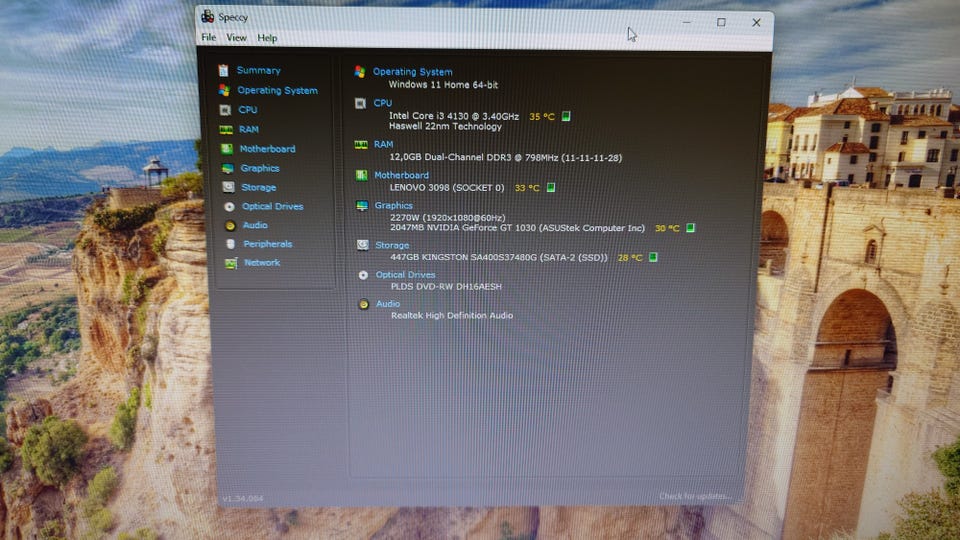Click green indicator beside motherboard temperature
The width and height of the screenshot is (960, 540).
click(x=550, y=187)
